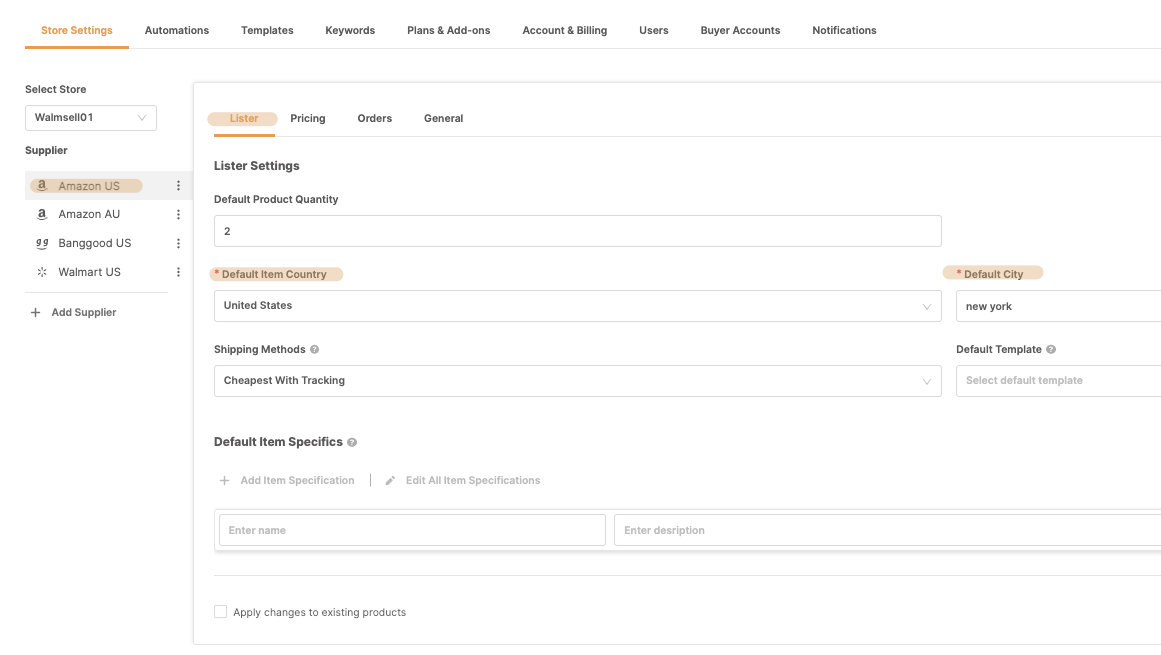Show help tooltip for Shipping Methods
The height and width of the screenshot is (655, 1161).
pos(315,349)
